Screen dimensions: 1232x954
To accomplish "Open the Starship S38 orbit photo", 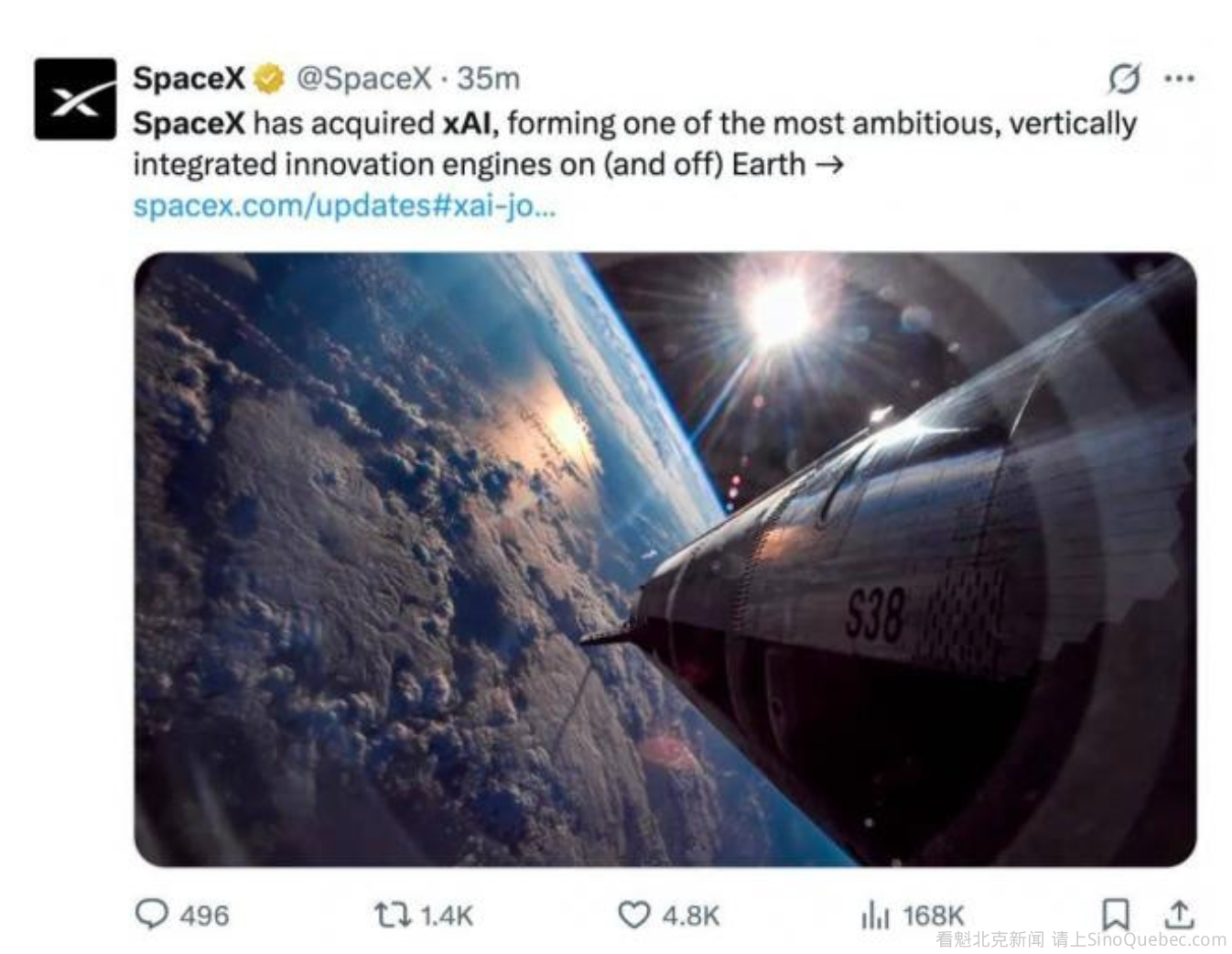I will tap(665, 558).
